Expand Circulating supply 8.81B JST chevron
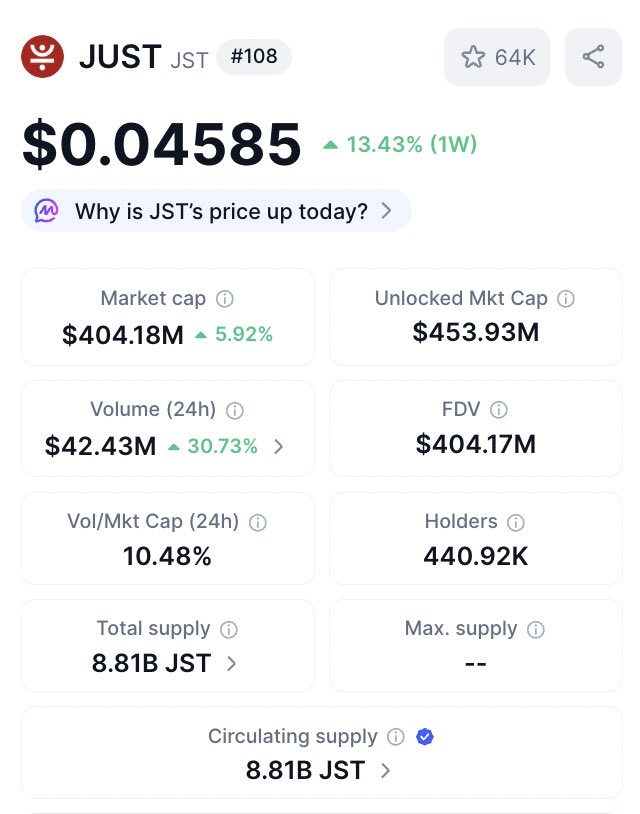The height and width of the screenshot is (814, 640). click(x=386, y=771)
